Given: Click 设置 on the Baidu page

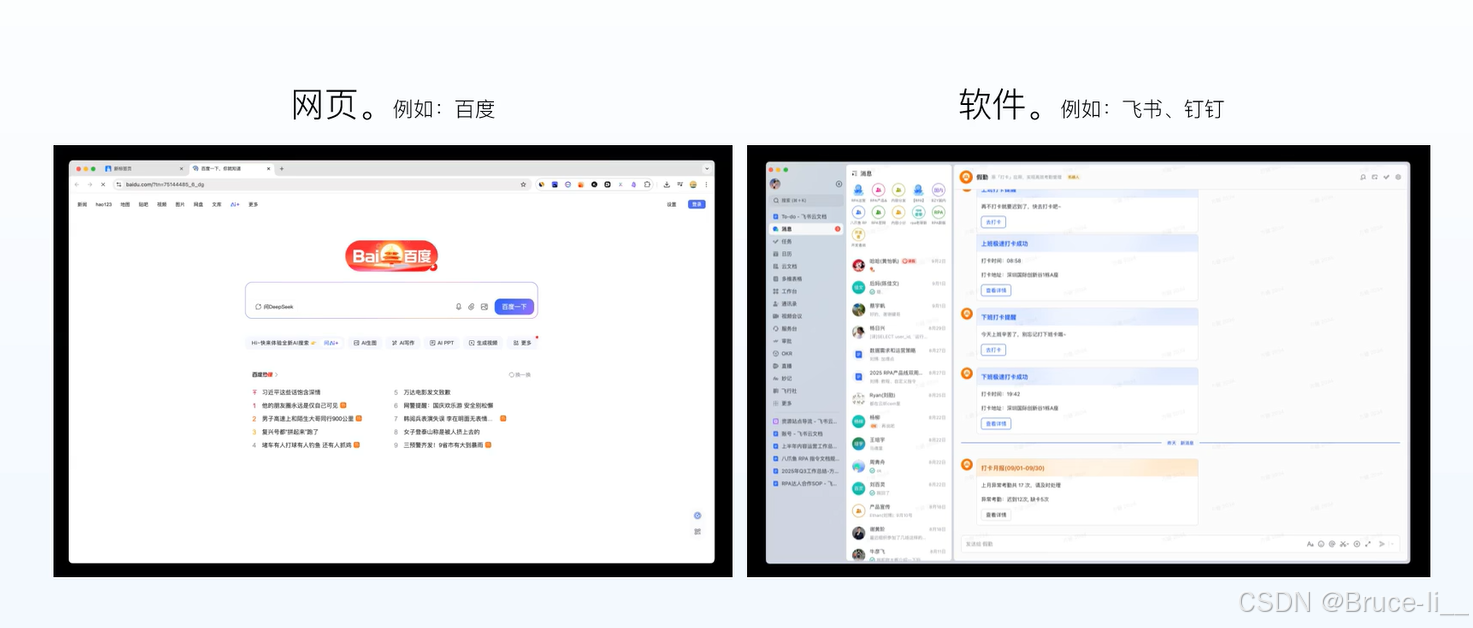Looking at the screenshot, I should pos(671,205).
